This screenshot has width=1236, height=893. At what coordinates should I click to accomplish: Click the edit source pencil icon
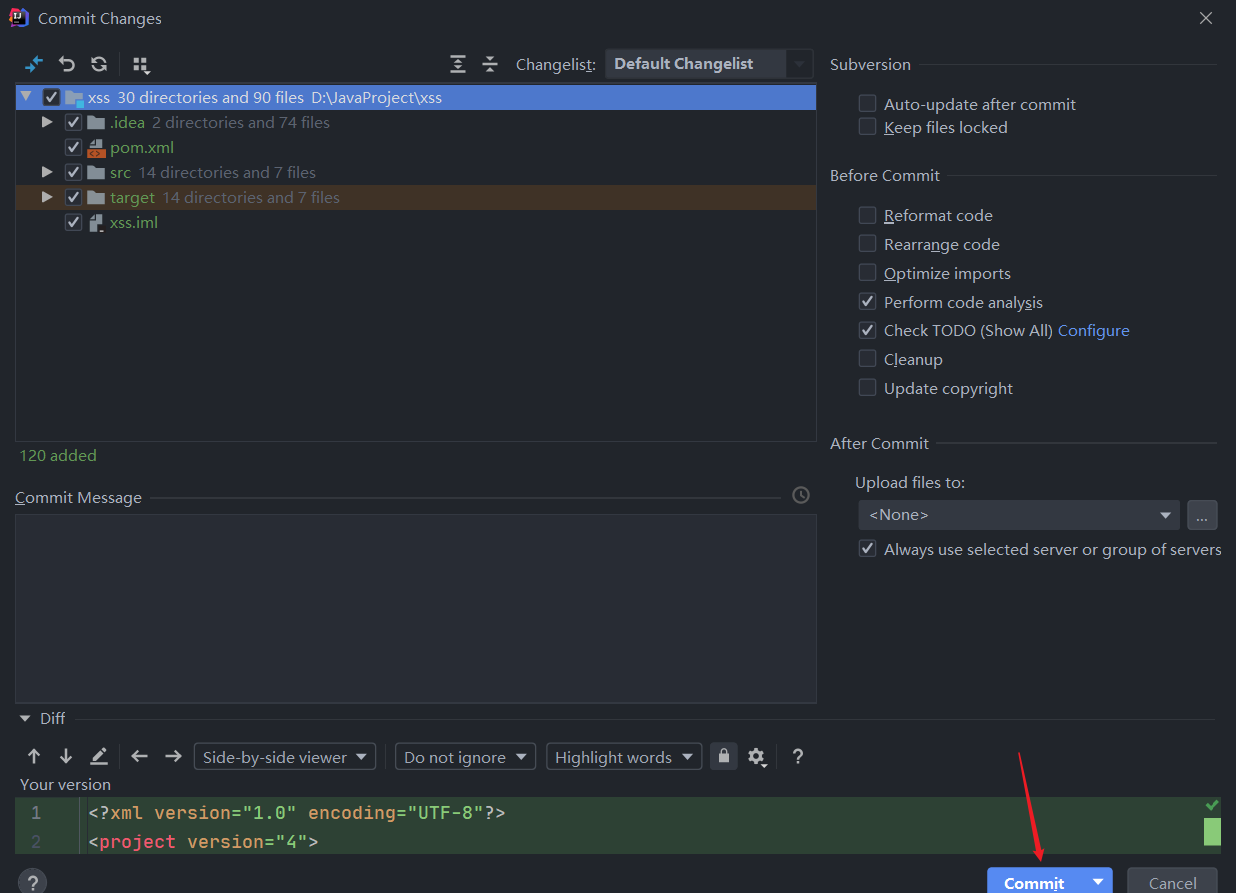pyautogui.click(x=99, y=757)
